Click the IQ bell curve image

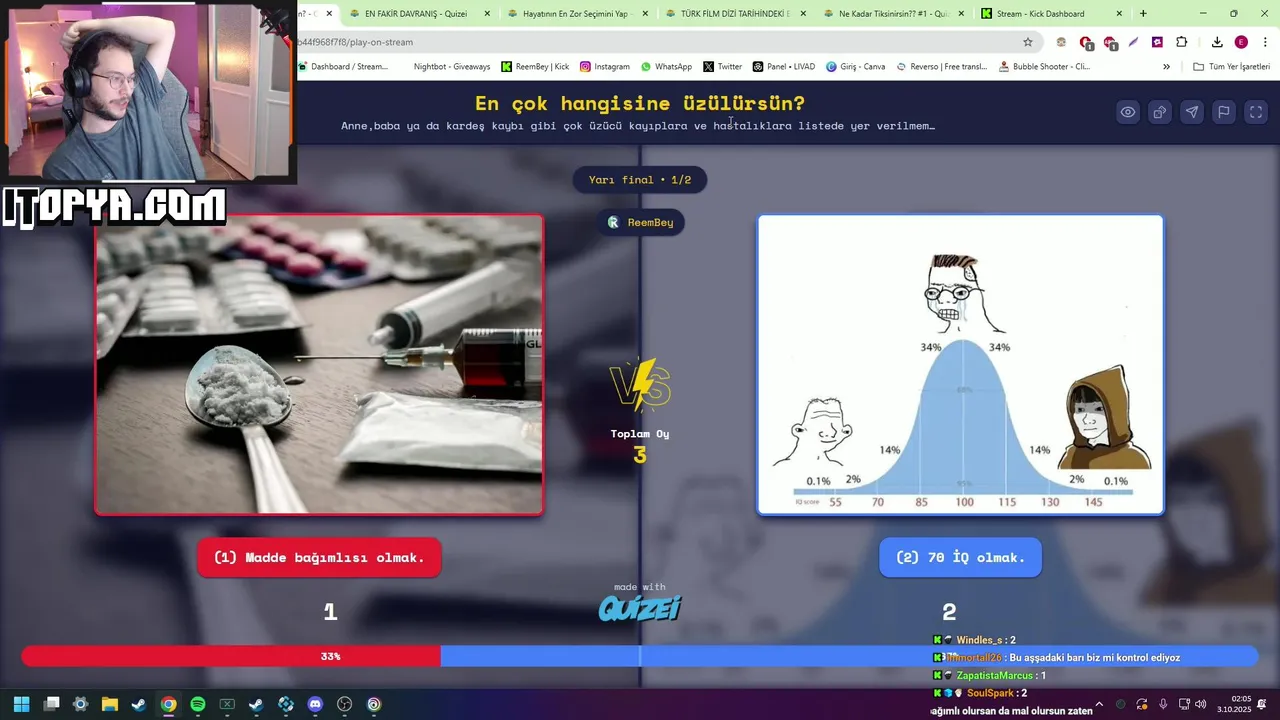coord(960,365)
